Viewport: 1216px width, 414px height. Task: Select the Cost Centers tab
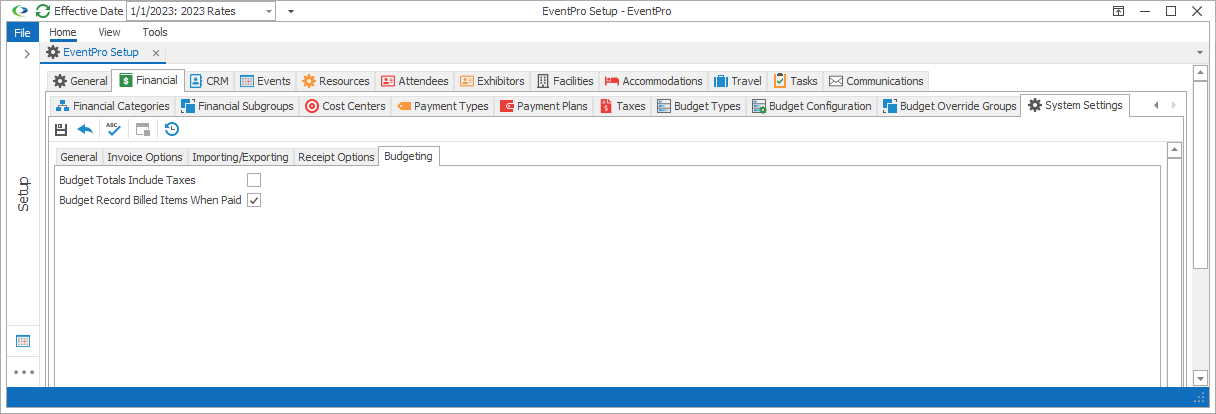point(345,106)
